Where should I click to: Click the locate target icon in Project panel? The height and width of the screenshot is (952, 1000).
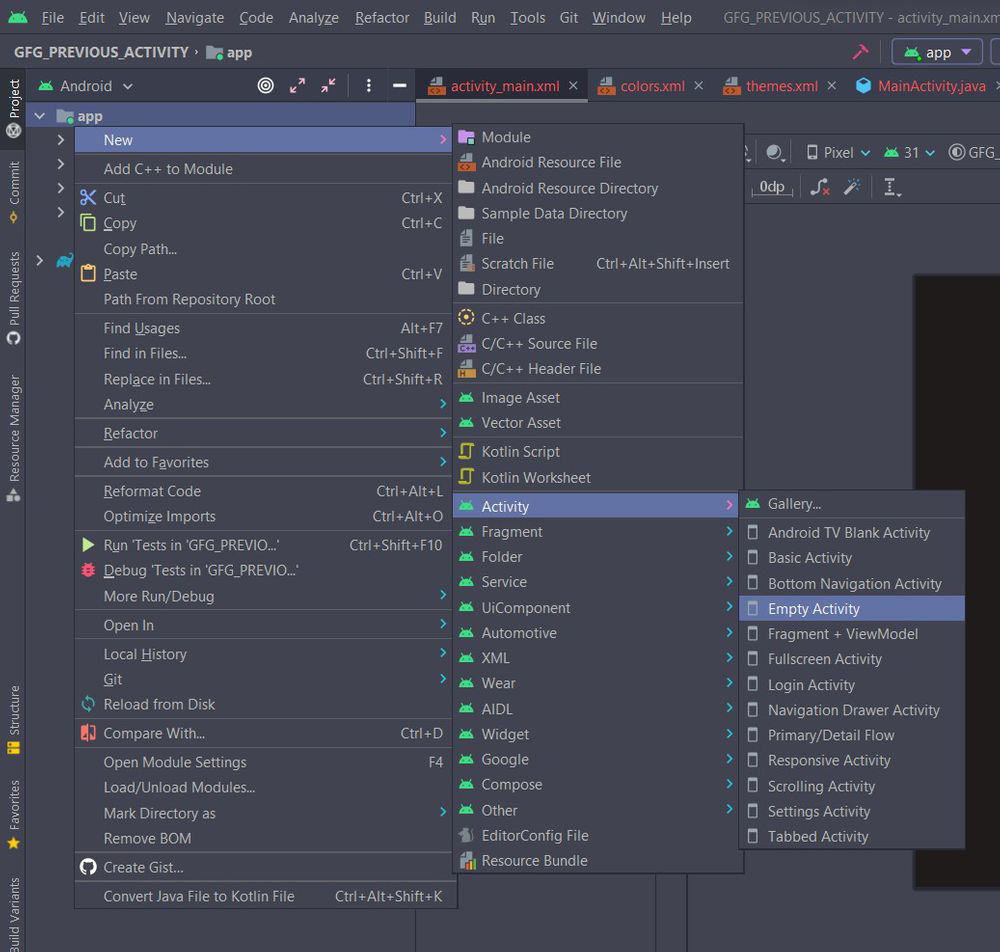pyautogui.click(x=265, y=86)
